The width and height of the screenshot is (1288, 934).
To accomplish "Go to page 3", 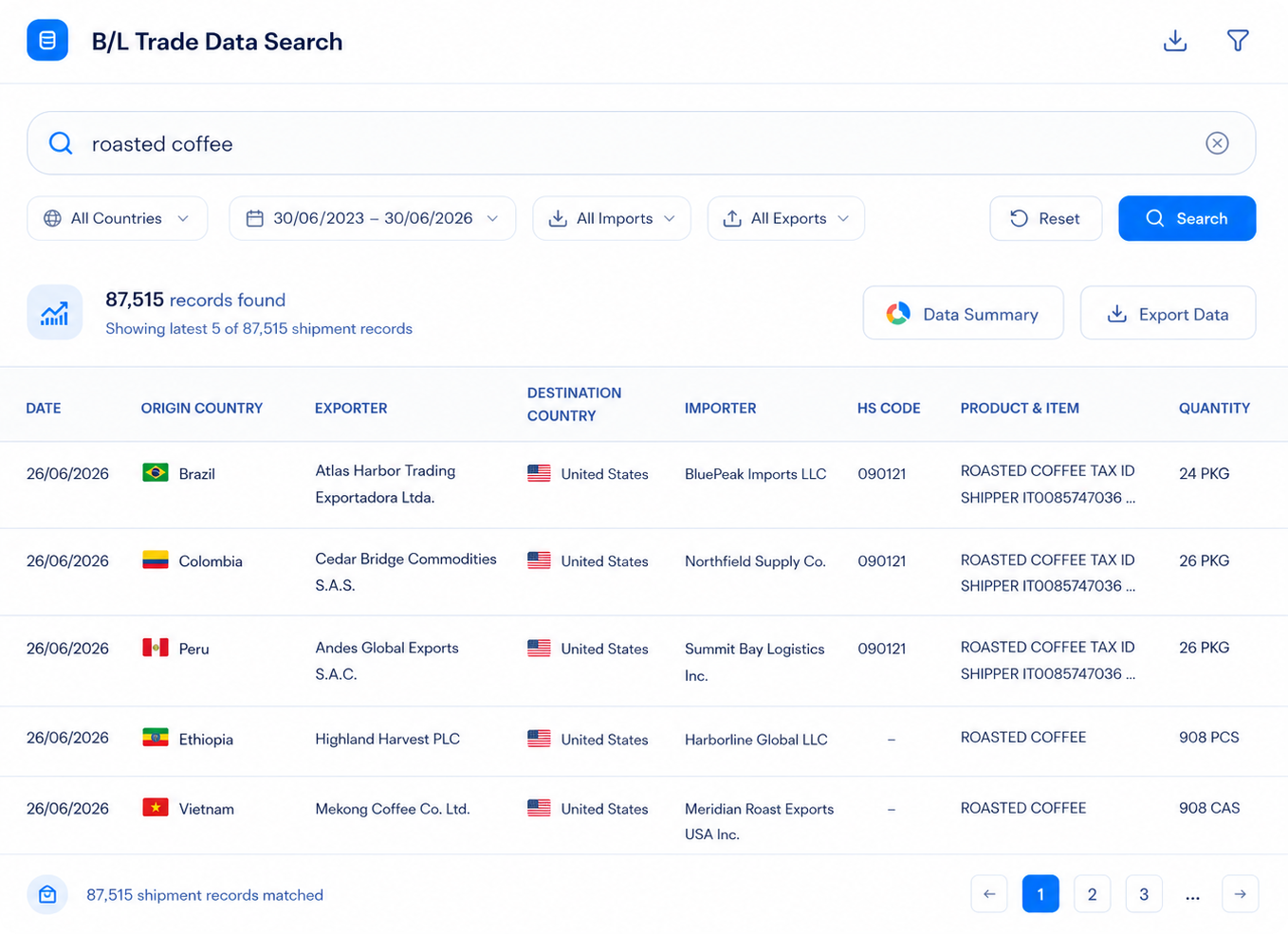I will click(x=1144, y=894).
